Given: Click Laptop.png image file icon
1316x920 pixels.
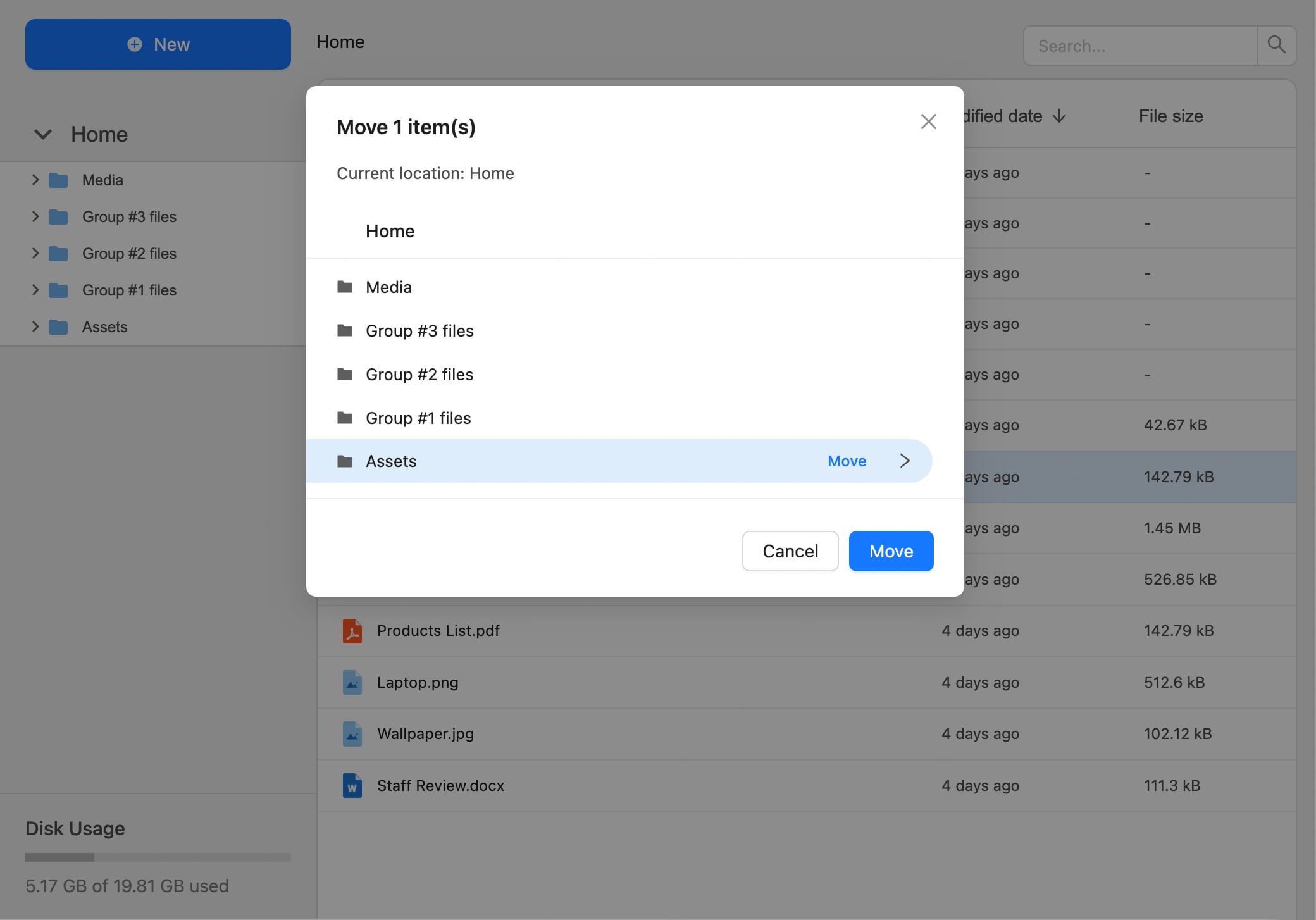Looking at the screenshot, I should coord(352,683).
